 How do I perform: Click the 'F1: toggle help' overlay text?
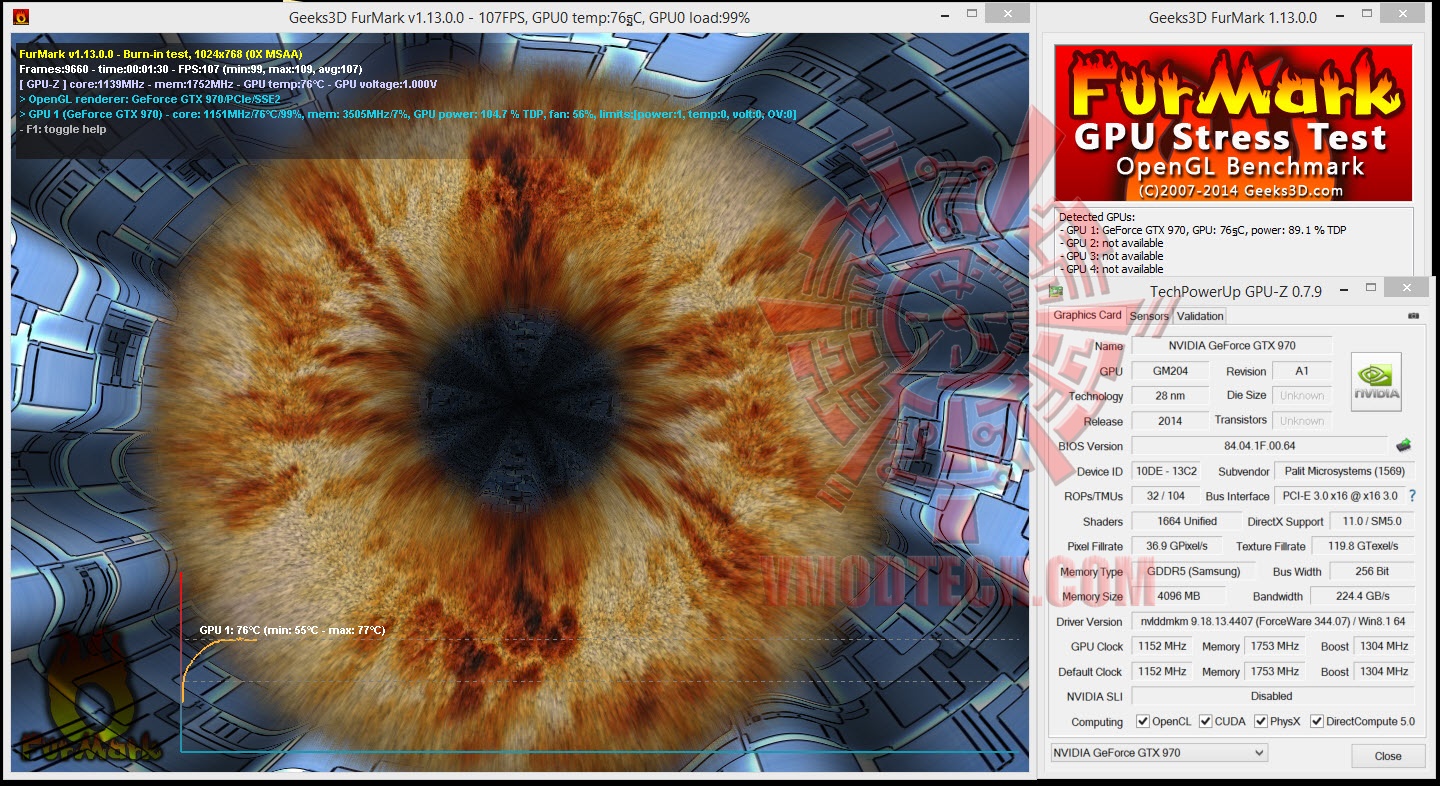click(x=64, y=129)
